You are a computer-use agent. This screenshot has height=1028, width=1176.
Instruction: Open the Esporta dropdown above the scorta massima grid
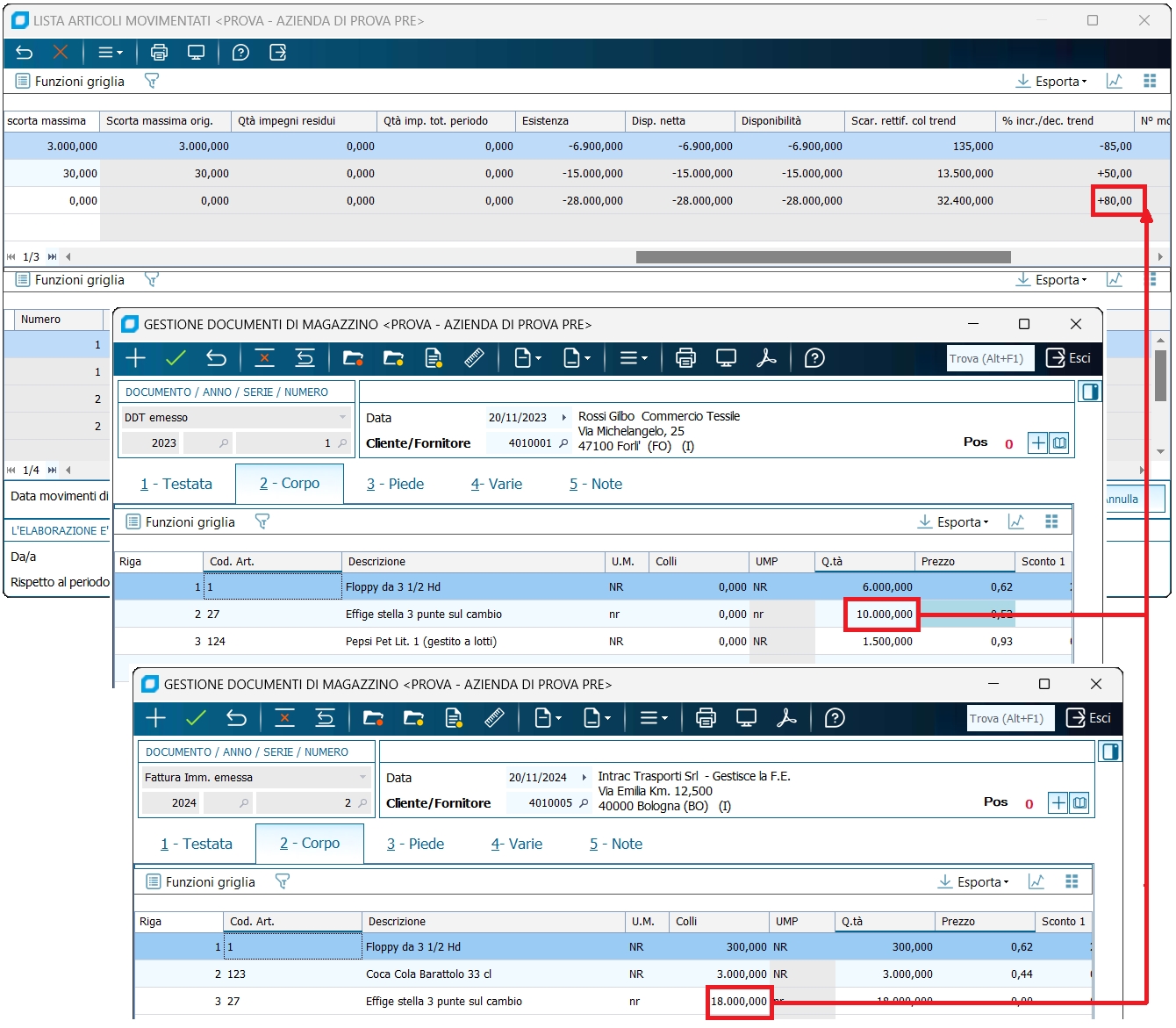[1051, 81]
